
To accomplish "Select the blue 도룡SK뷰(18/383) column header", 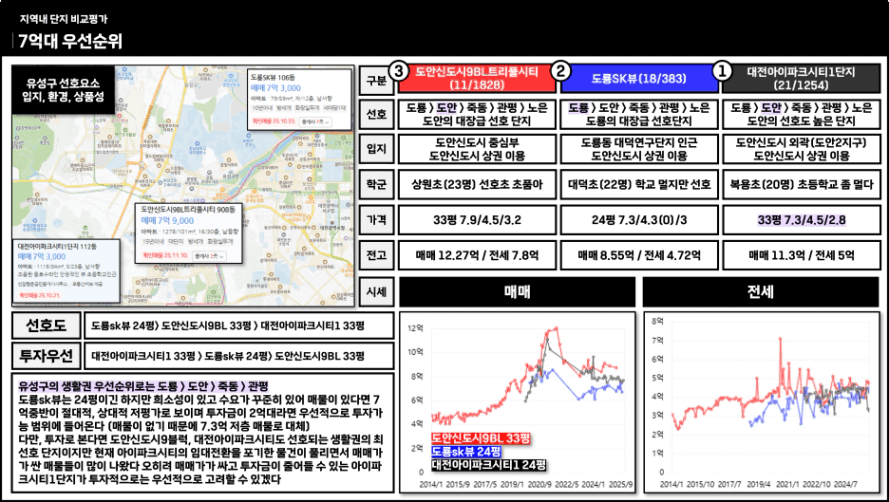I will tap(639, 79).
